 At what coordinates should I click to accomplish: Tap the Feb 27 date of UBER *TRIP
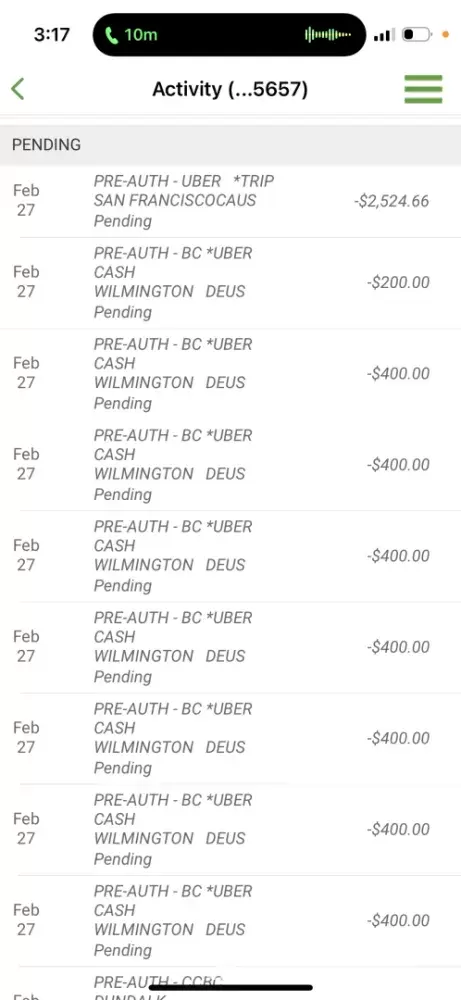26,200
